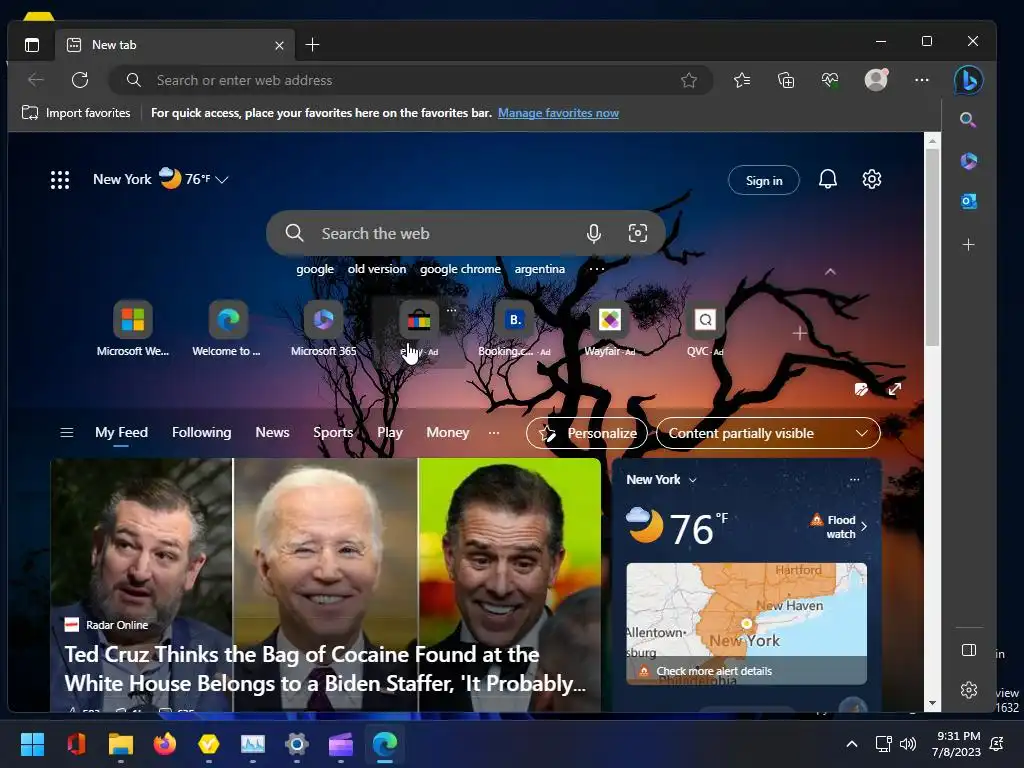This screenshot has height=768, width=1024.
Task: Click the sidebar search icon
Action: (968, 120)
